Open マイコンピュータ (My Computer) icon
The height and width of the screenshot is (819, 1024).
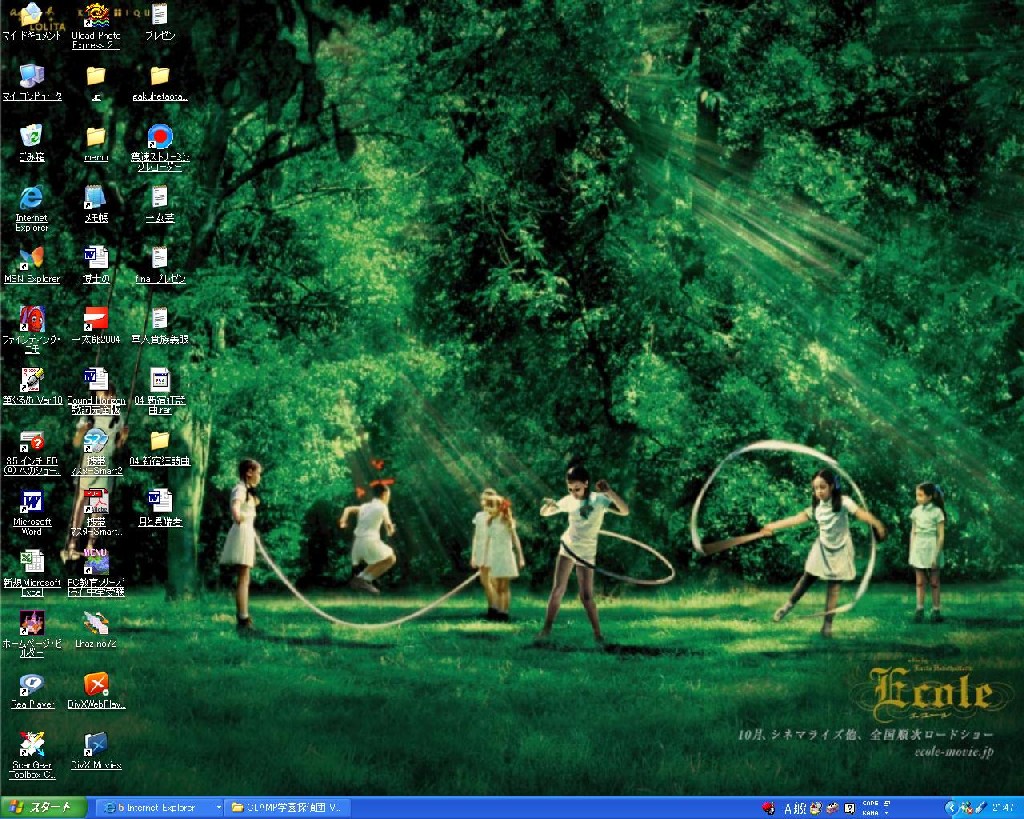[x=31, y=82]
